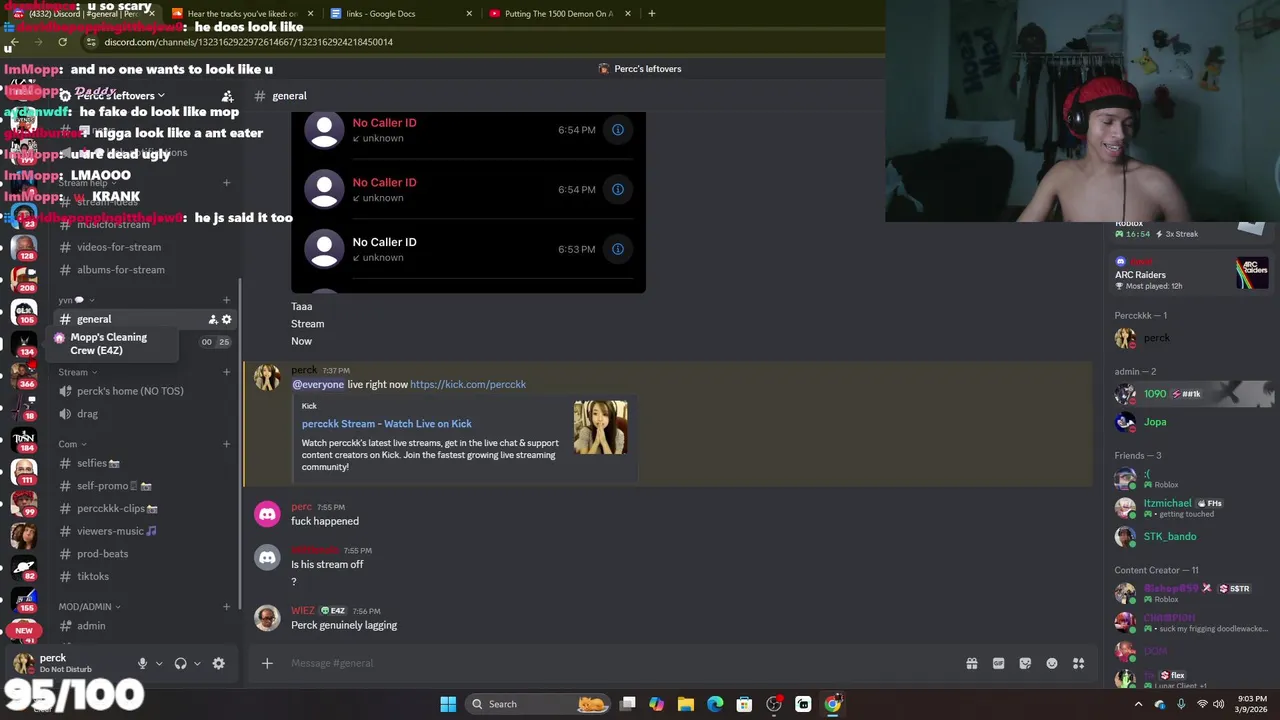Click the taskbar Search box
Viewport: 1280px width, 720px height.
538,704
